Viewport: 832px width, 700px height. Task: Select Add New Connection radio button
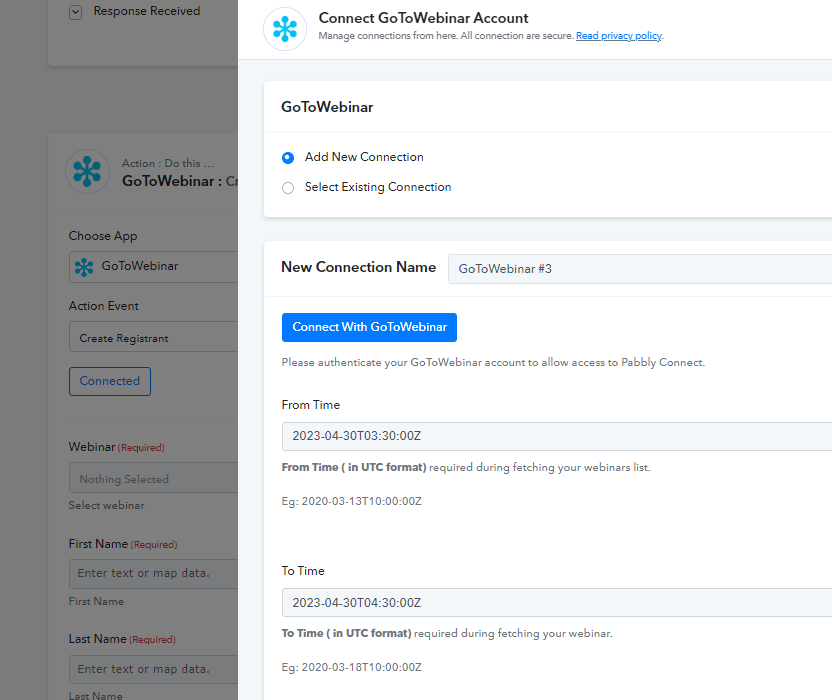click(288, 158)
